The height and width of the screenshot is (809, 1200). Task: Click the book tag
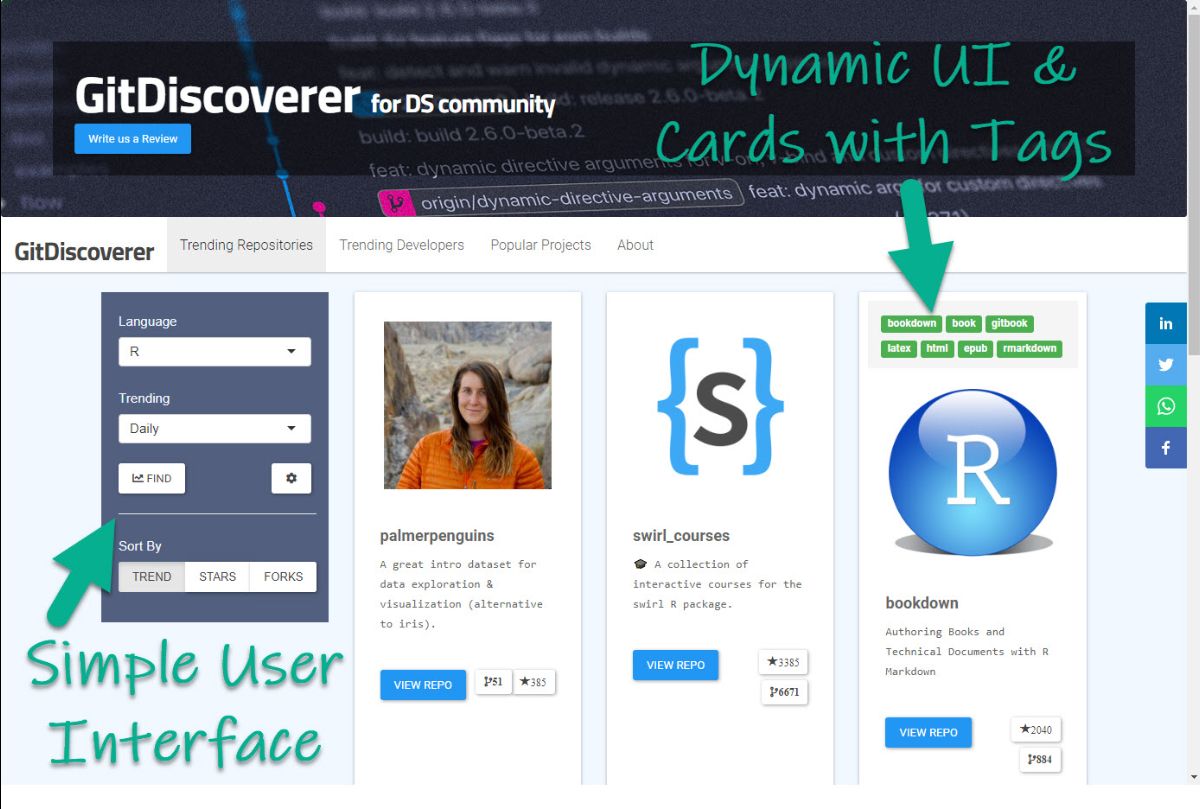point(964,323)
